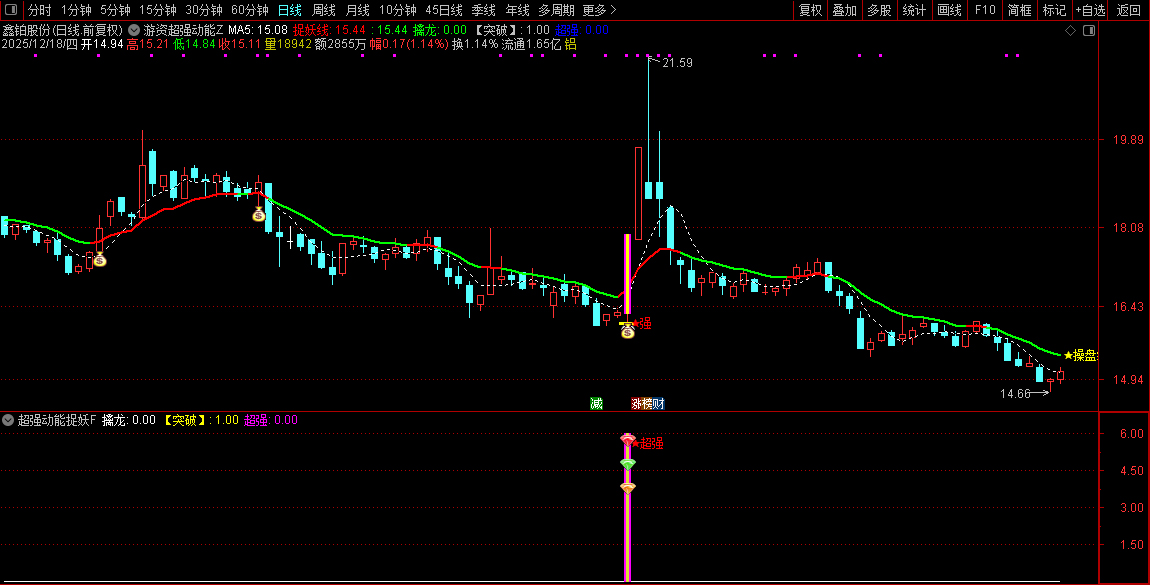Click the money bag icon near first low

(x=100, y=260)
